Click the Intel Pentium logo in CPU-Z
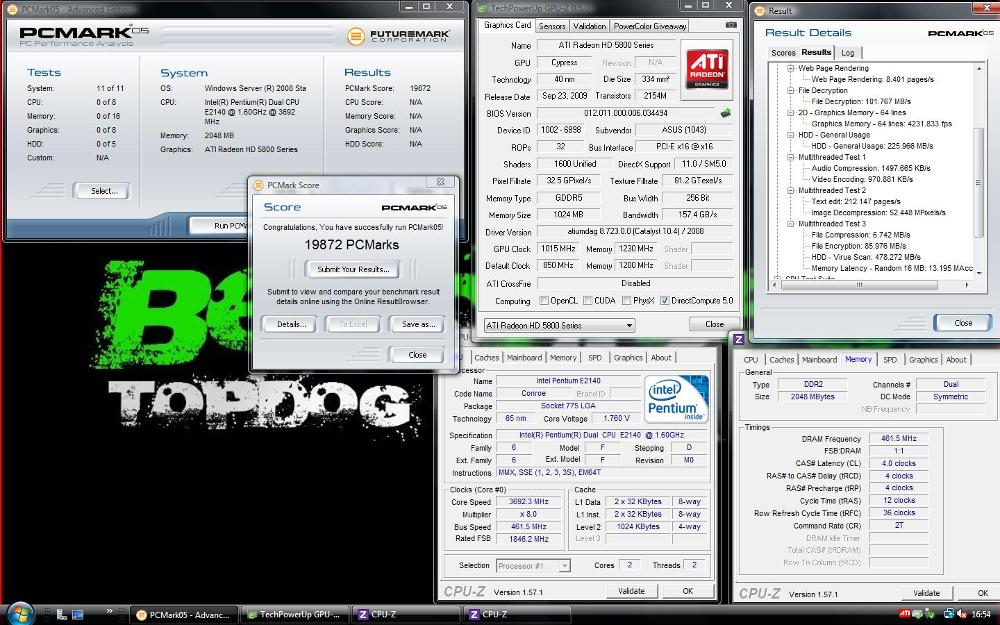Viewport: 1000px width, 625px height. pos(675,401)
